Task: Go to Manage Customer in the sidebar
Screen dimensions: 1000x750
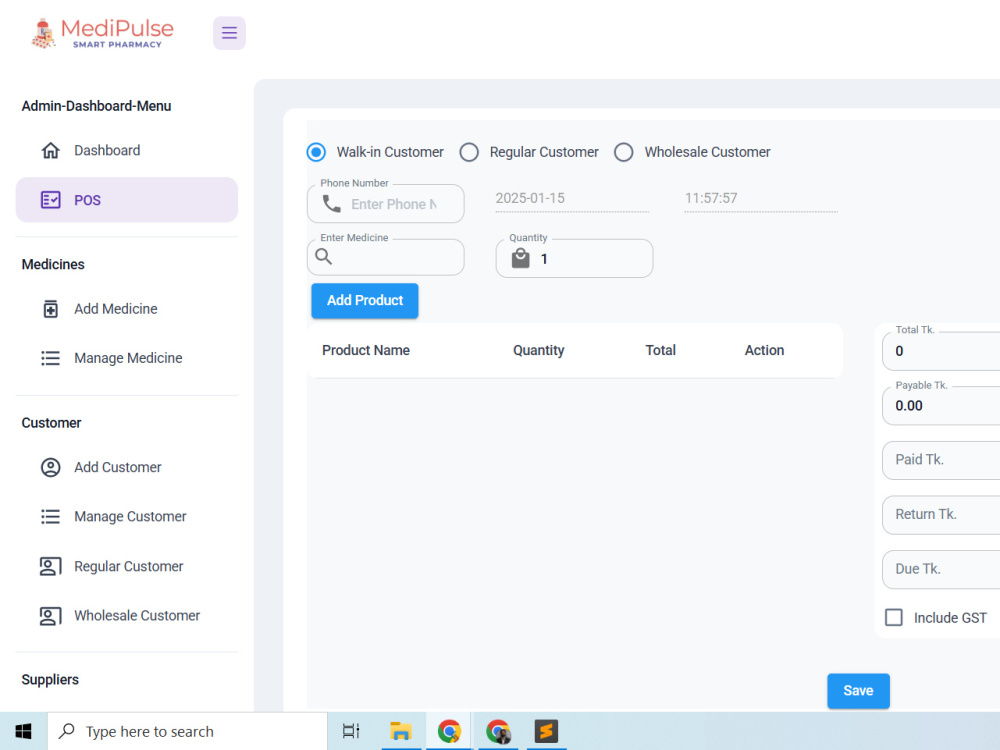Action: click(x=127, y=517)
